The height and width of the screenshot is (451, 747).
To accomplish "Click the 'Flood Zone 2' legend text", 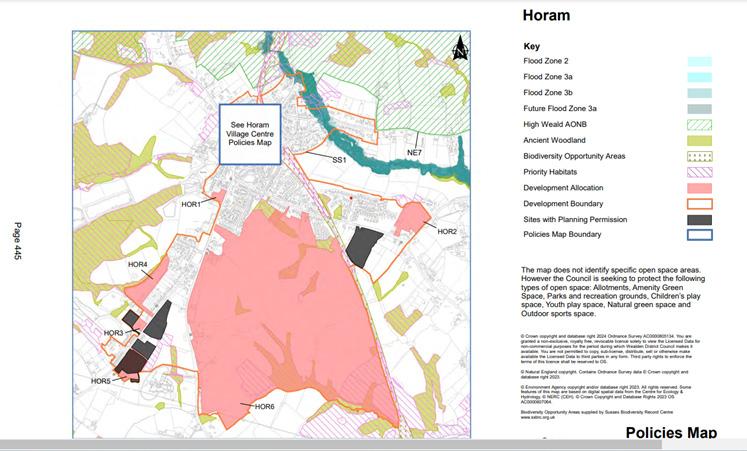I will click(545, 61).
